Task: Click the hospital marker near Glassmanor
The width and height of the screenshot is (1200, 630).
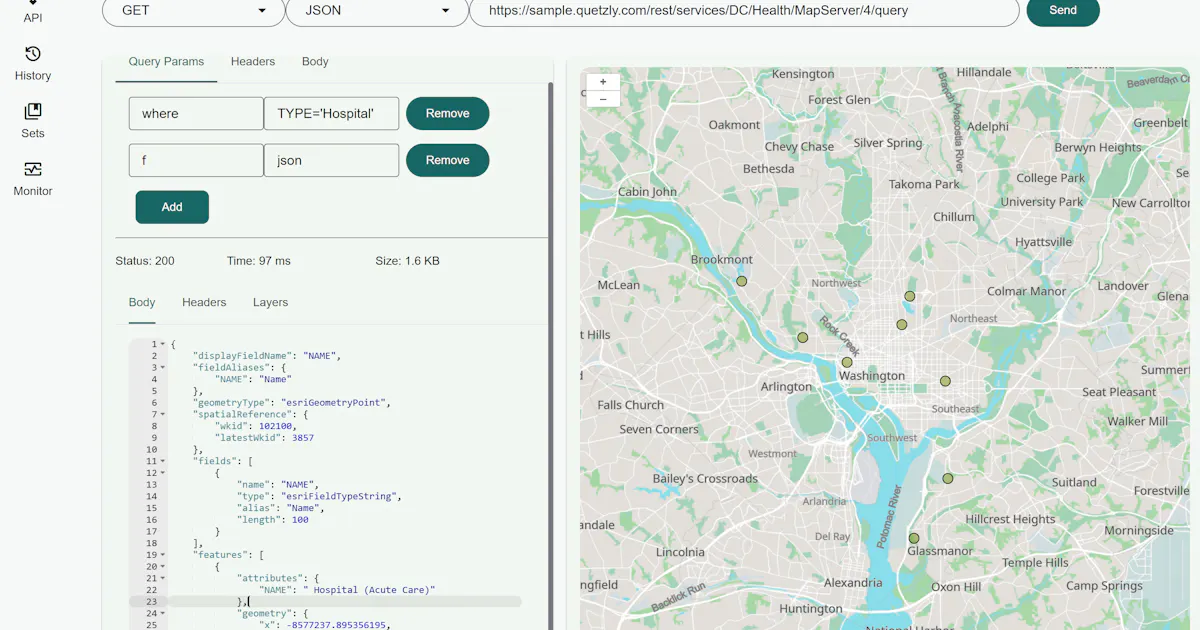Action: coord(914,538)
